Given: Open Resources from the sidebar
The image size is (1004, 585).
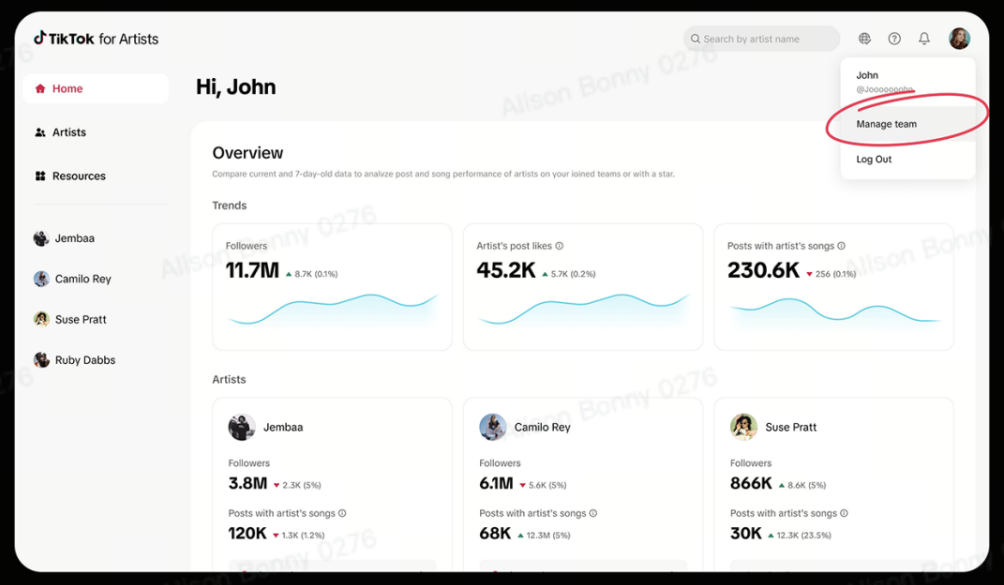Looking at the screenshot, I should [x=78, y=176].
